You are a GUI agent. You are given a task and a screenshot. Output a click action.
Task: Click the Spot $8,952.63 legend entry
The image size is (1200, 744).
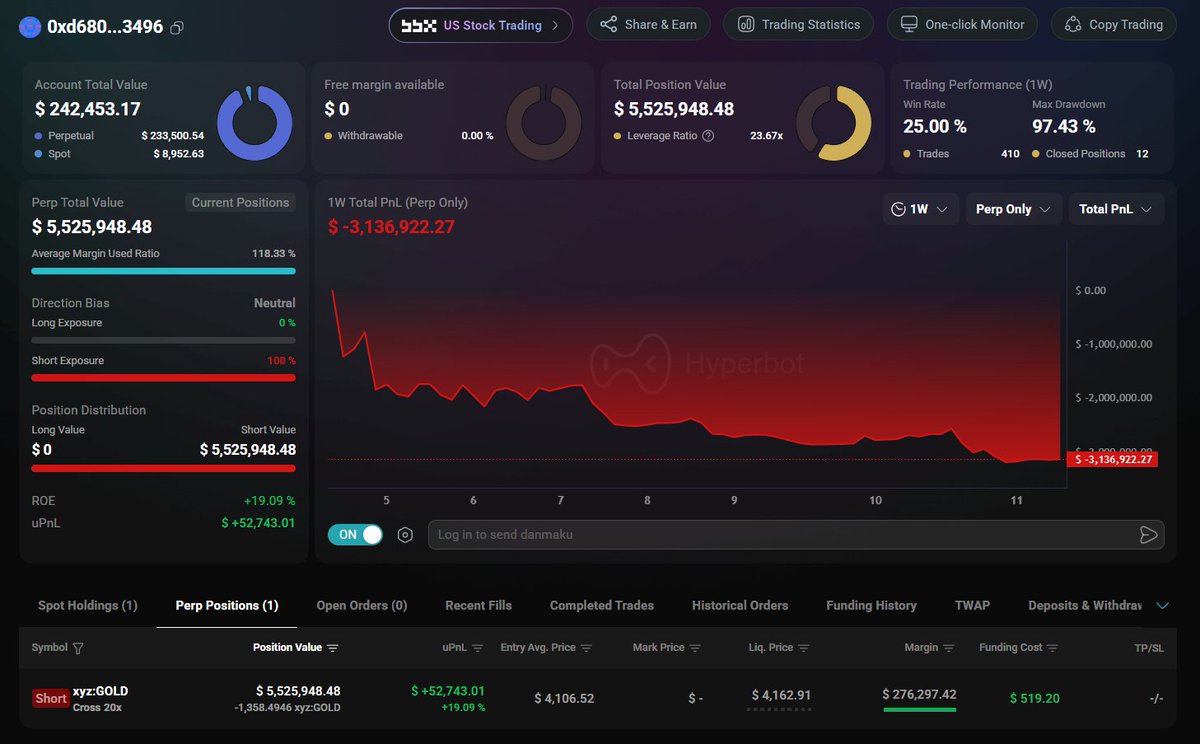point(119,154)
